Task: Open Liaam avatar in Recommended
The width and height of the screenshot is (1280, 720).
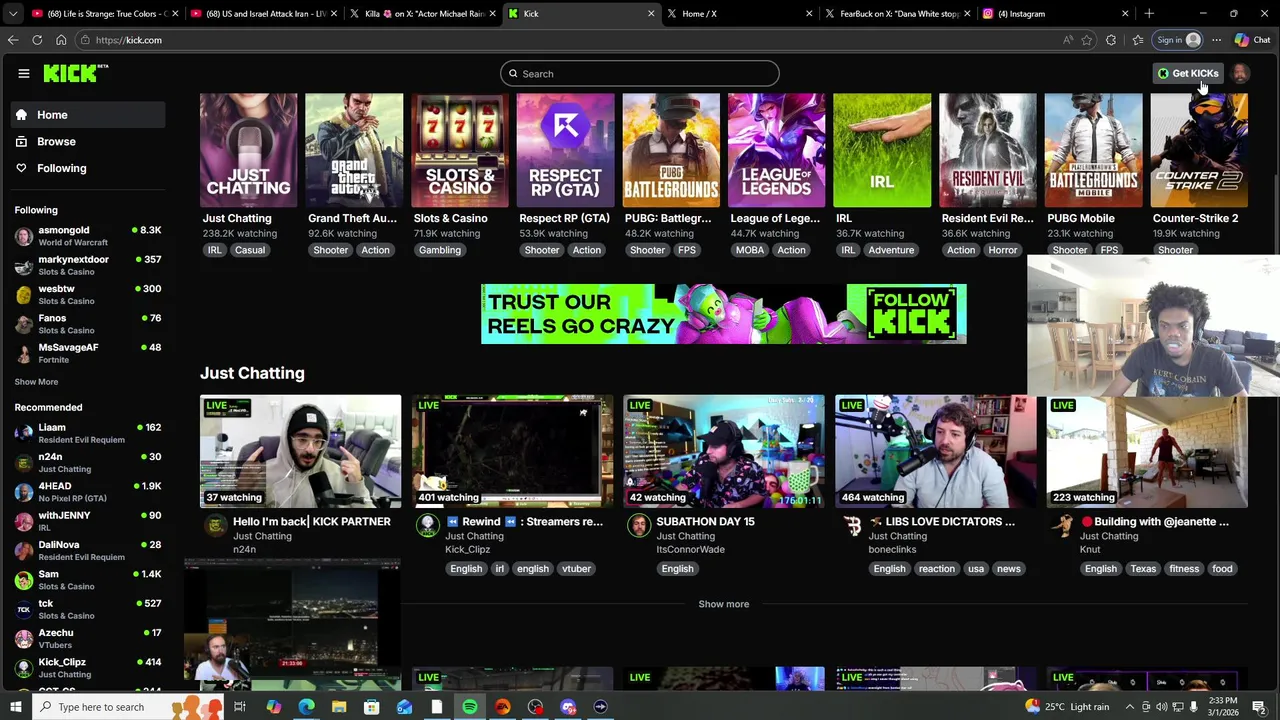Action: pos(24,433)
